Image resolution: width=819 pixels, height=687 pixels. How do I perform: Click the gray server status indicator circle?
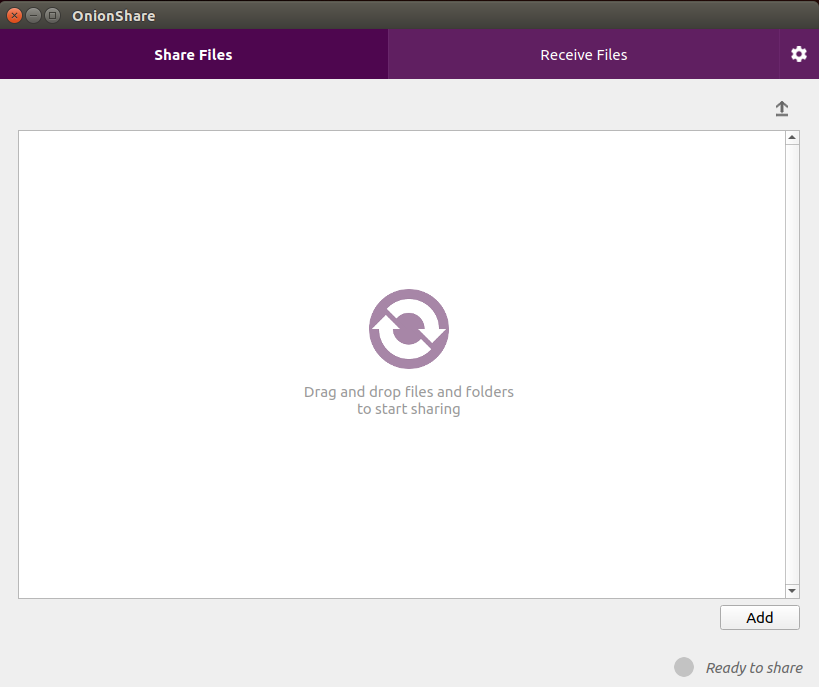coord(684,667)
